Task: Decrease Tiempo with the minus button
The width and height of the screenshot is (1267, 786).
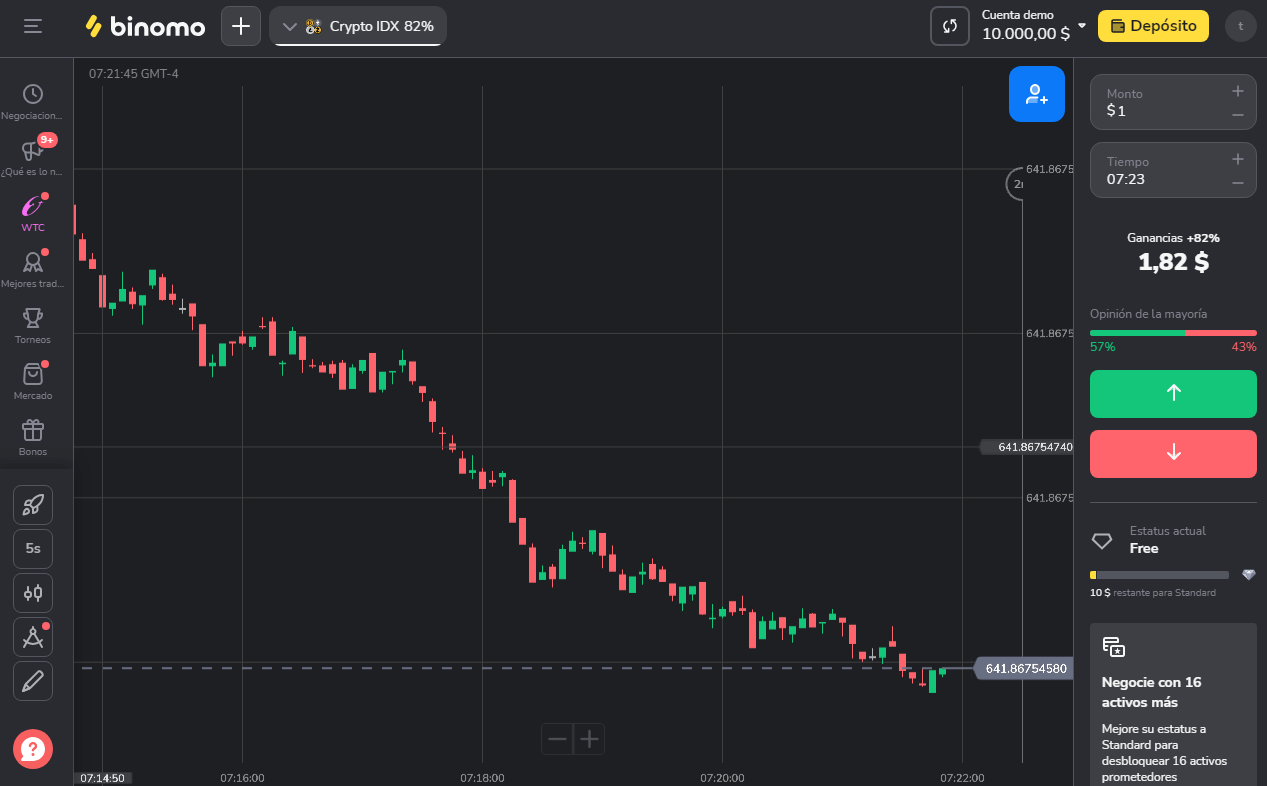Action: click(x=1238, y=183)
